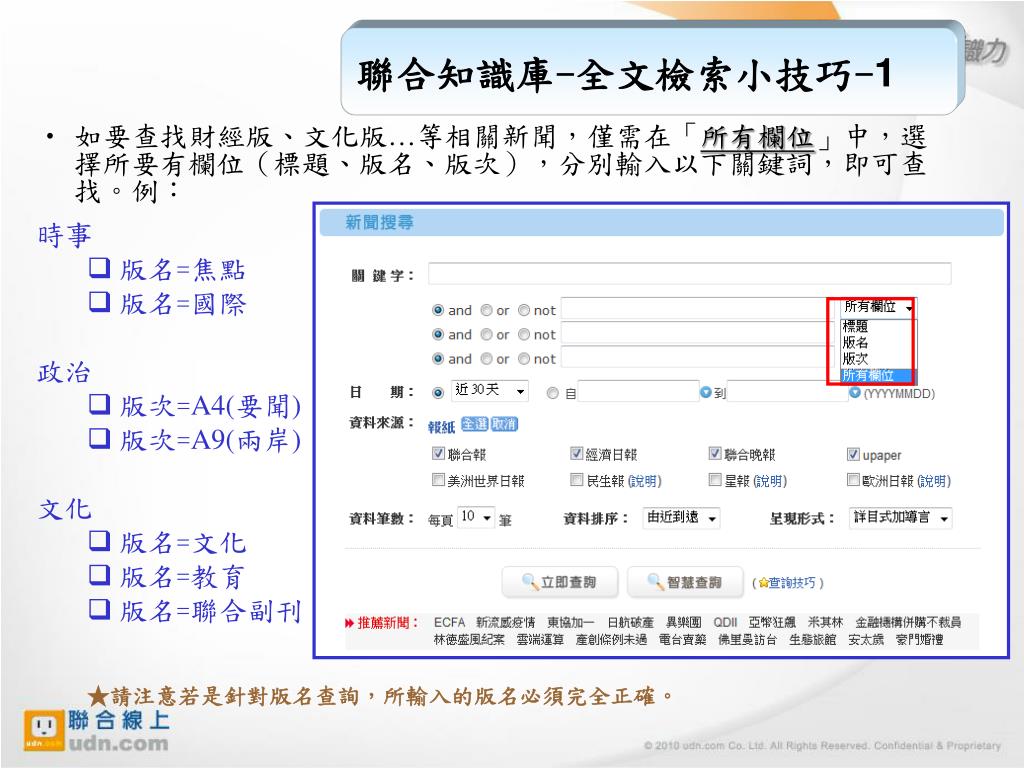
Task: Open the 查詢技巧 tips link
Action: tap(792, 583)
